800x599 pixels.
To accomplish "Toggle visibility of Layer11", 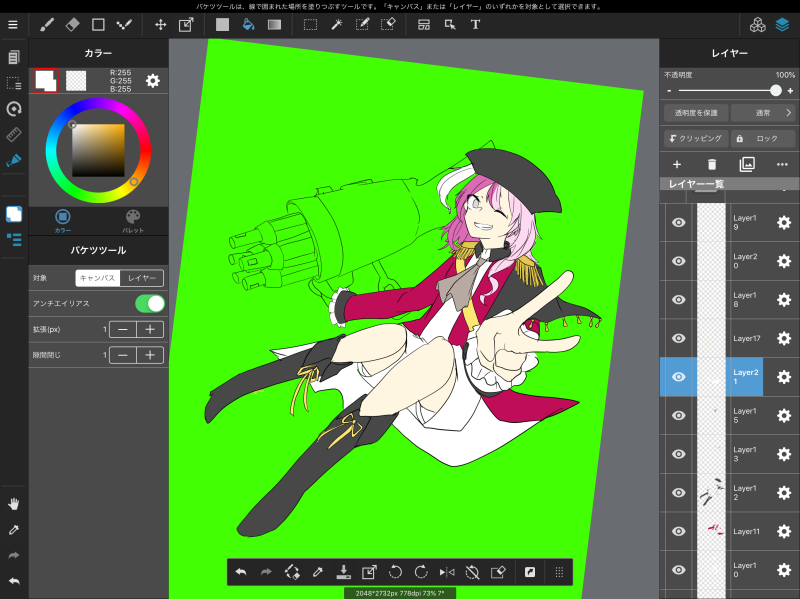I will 678,531.
